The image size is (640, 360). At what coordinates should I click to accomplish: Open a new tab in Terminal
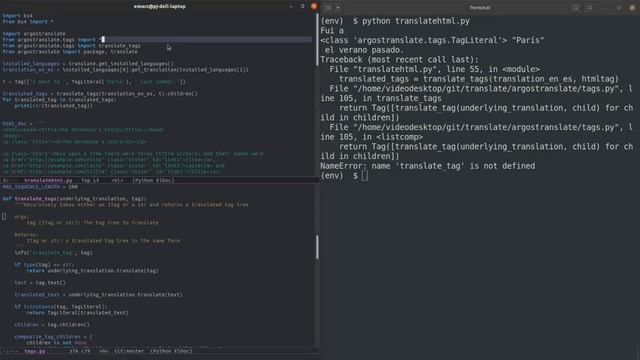pyautogui.click(x=328, y=7)
